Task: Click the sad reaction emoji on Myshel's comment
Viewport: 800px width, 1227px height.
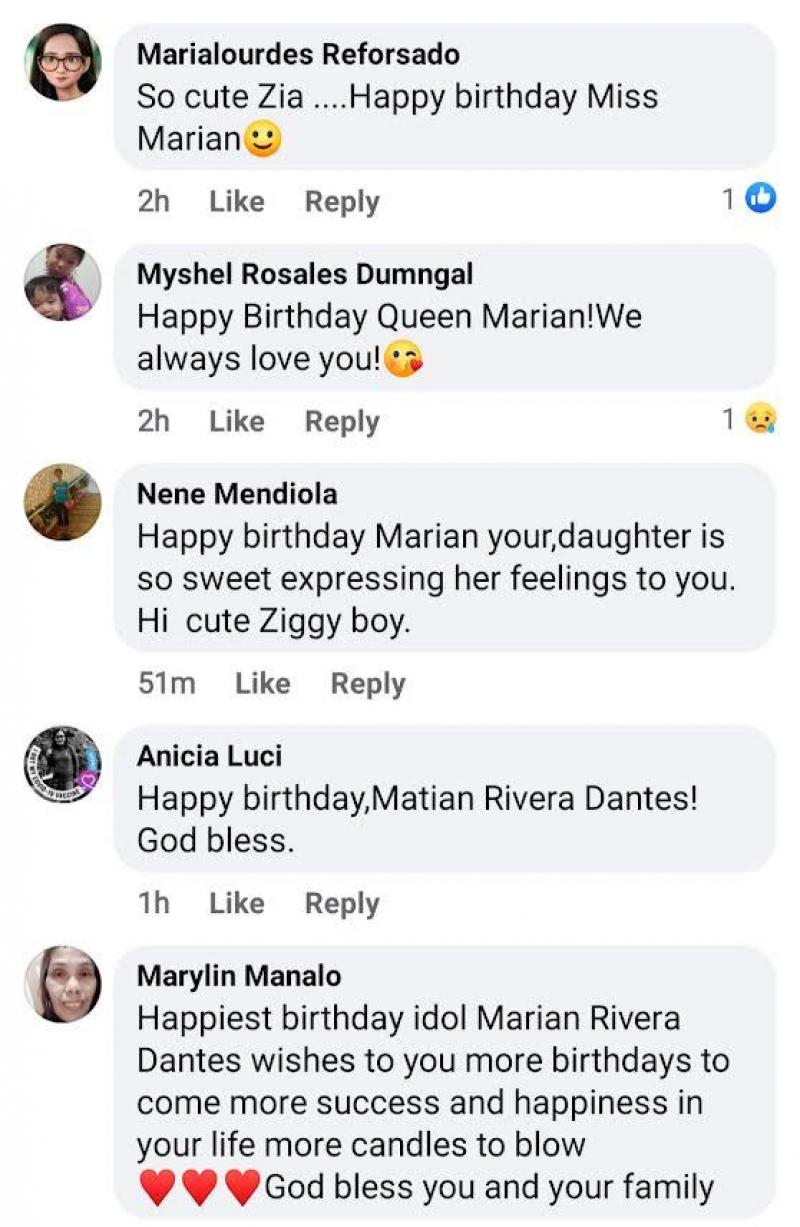Action: (x=761, y=420)
